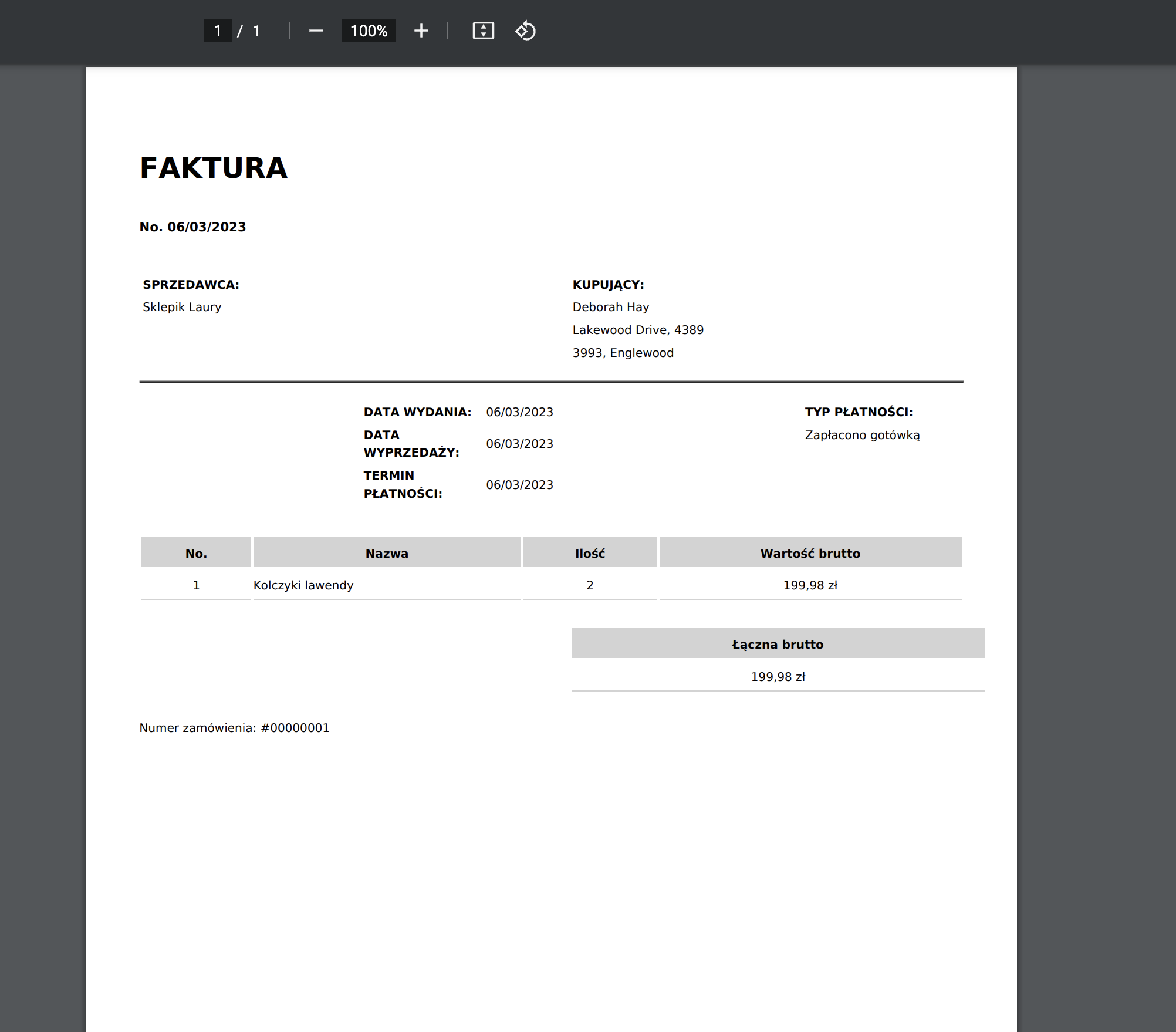Click the Łączna brutto total header

778,644
